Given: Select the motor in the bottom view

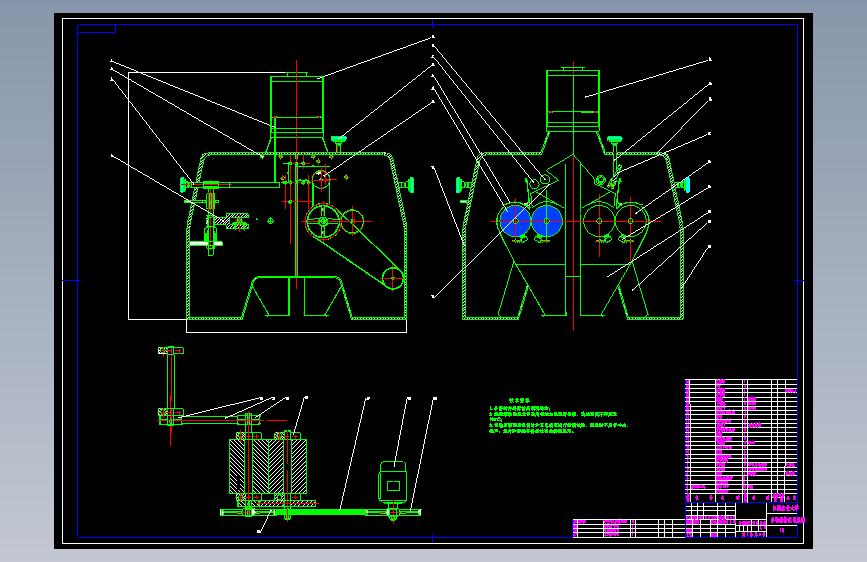Looking at the screenshot, I should click(x=393, y=482).
